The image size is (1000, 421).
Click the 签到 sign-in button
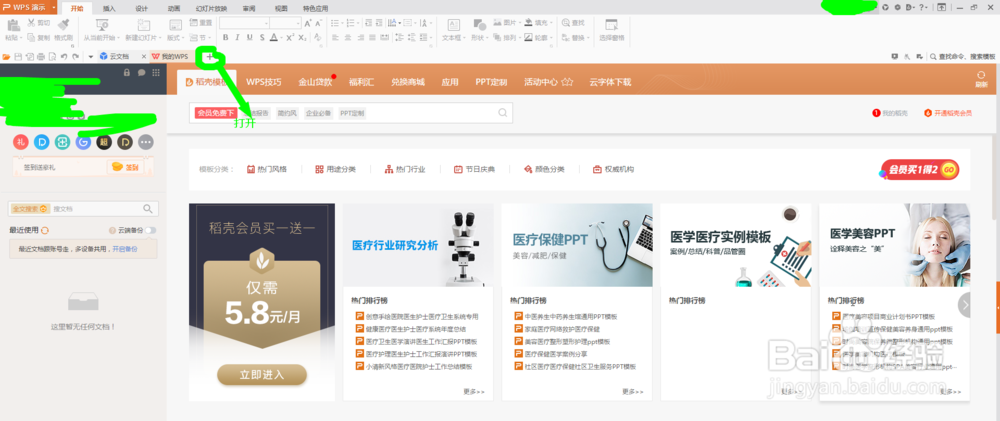pyautogui.click(x=125, y=166)
